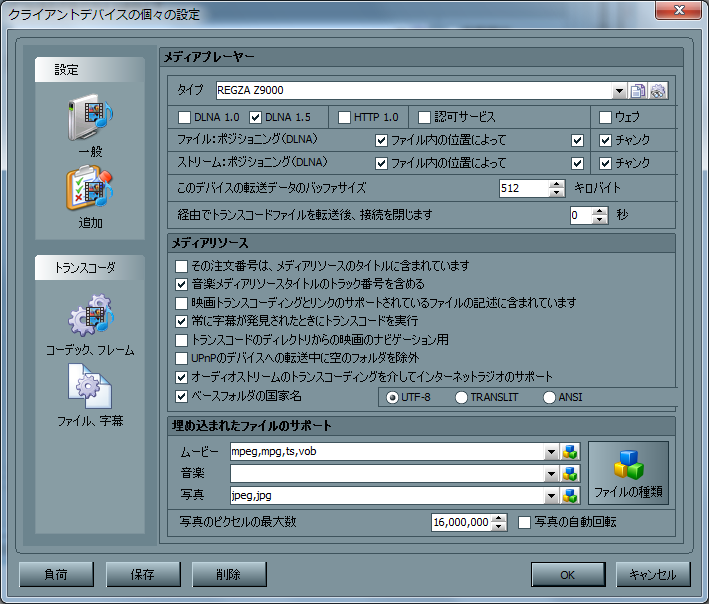Click the copy device type icon

pos(638,91)
